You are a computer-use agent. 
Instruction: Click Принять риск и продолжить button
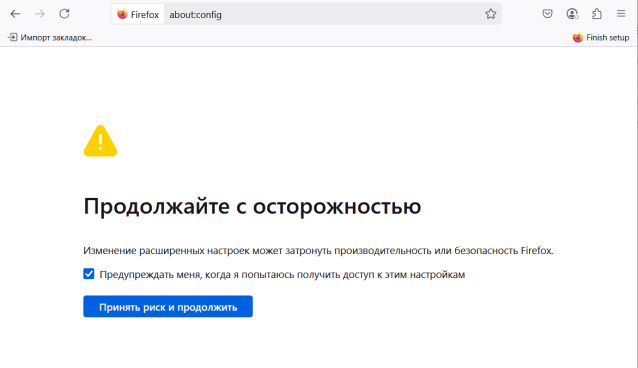[168, 307]
